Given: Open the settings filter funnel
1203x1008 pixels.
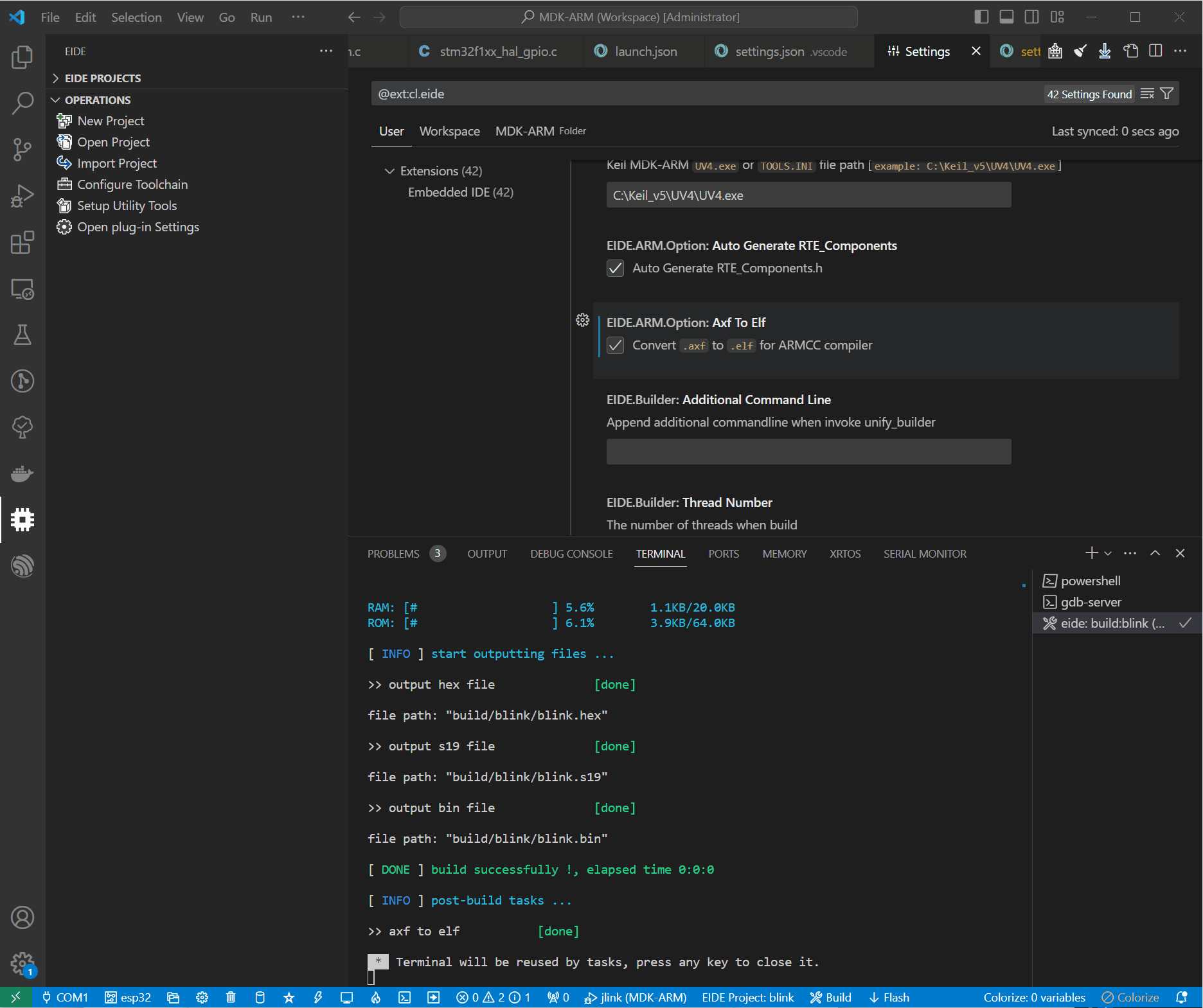Looking at the screenshot, I should [x=1167, y=94].
